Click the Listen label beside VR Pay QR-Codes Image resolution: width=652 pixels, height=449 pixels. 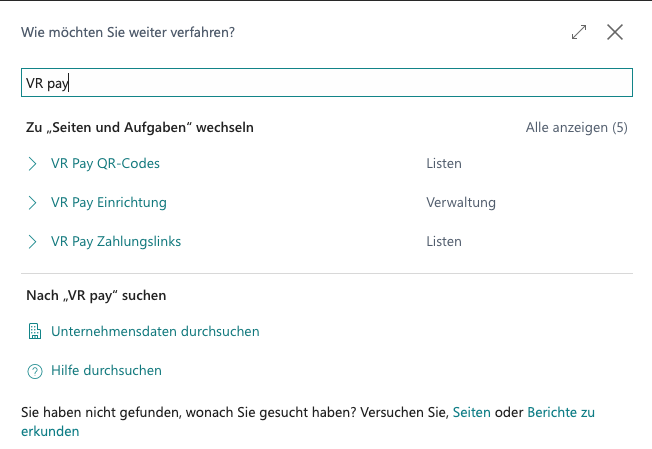[x=444, y=163]
